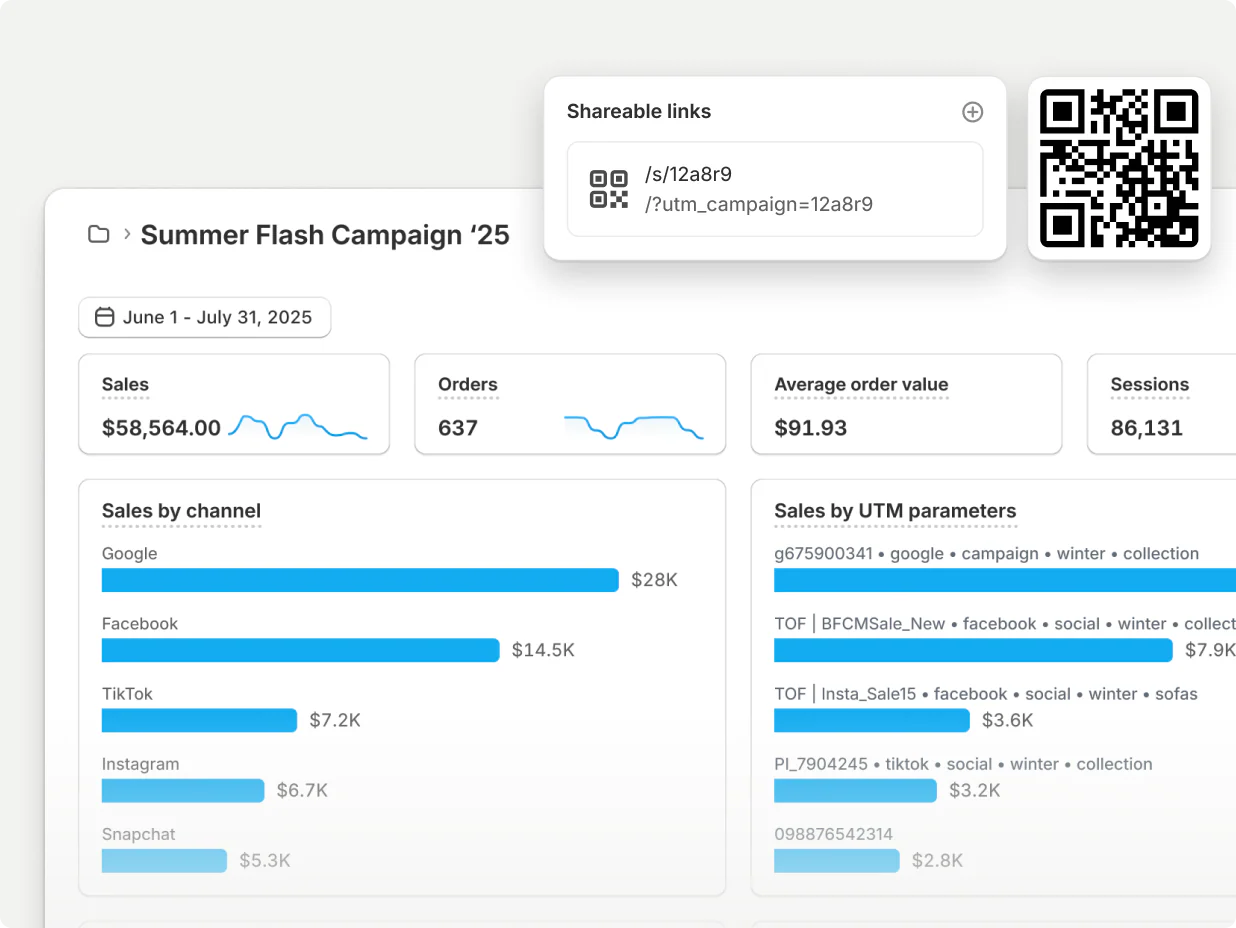Expand the breadcrumb chevron arrow
The image size is (1236, 928).
point(125,233)
